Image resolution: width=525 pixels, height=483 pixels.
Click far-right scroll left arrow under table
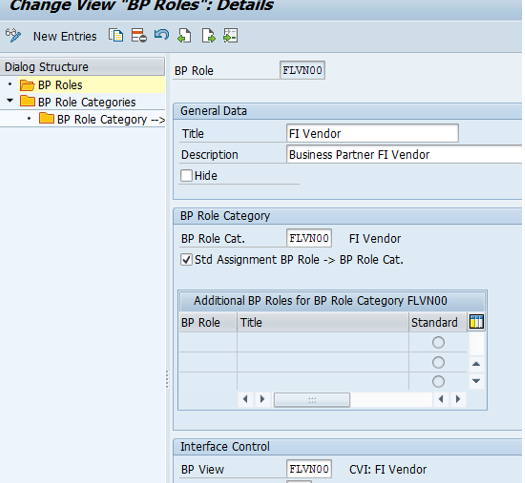(441, 399)
